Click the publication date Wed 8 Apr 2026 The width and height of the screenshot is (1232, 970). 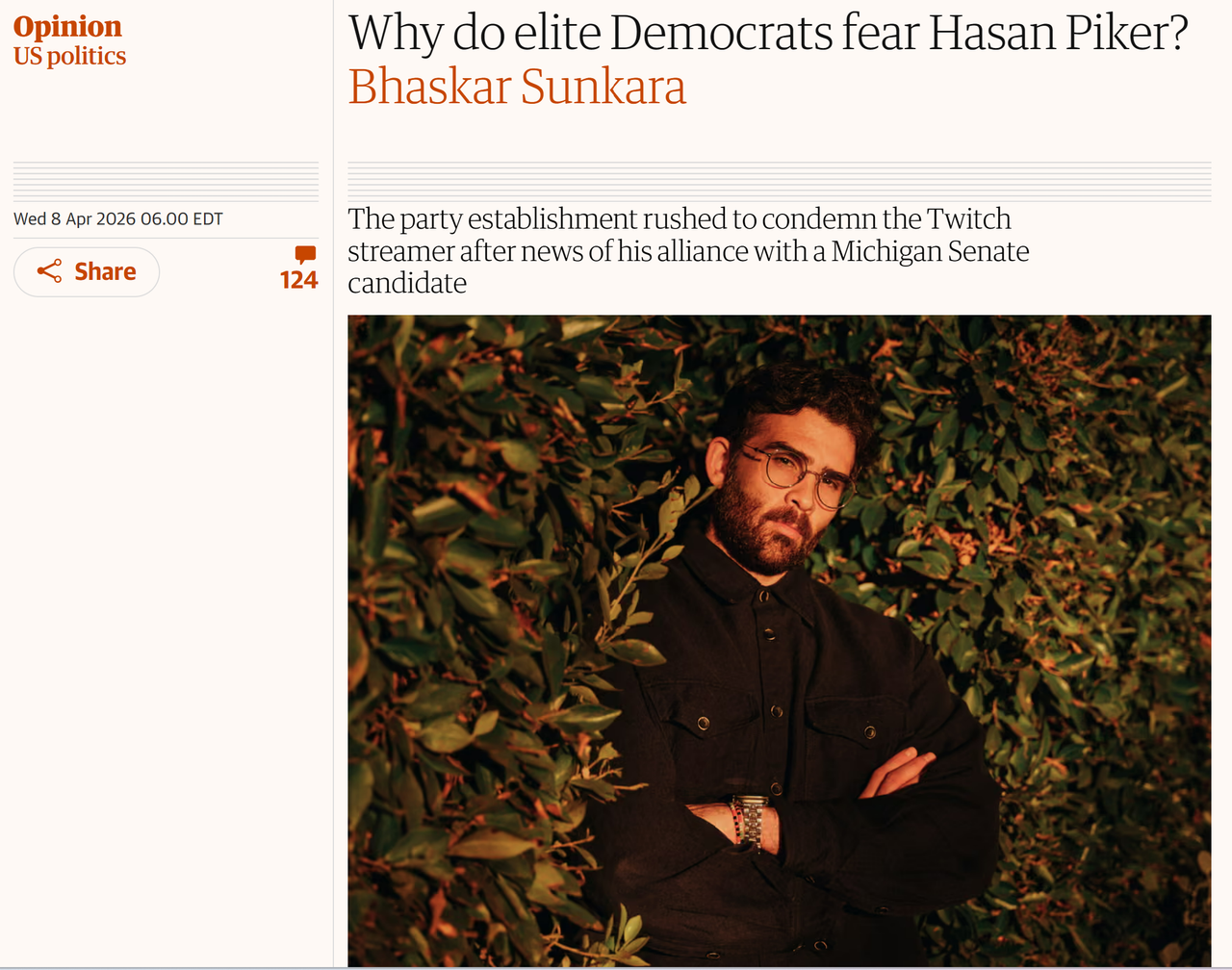(x=118, y=219)
